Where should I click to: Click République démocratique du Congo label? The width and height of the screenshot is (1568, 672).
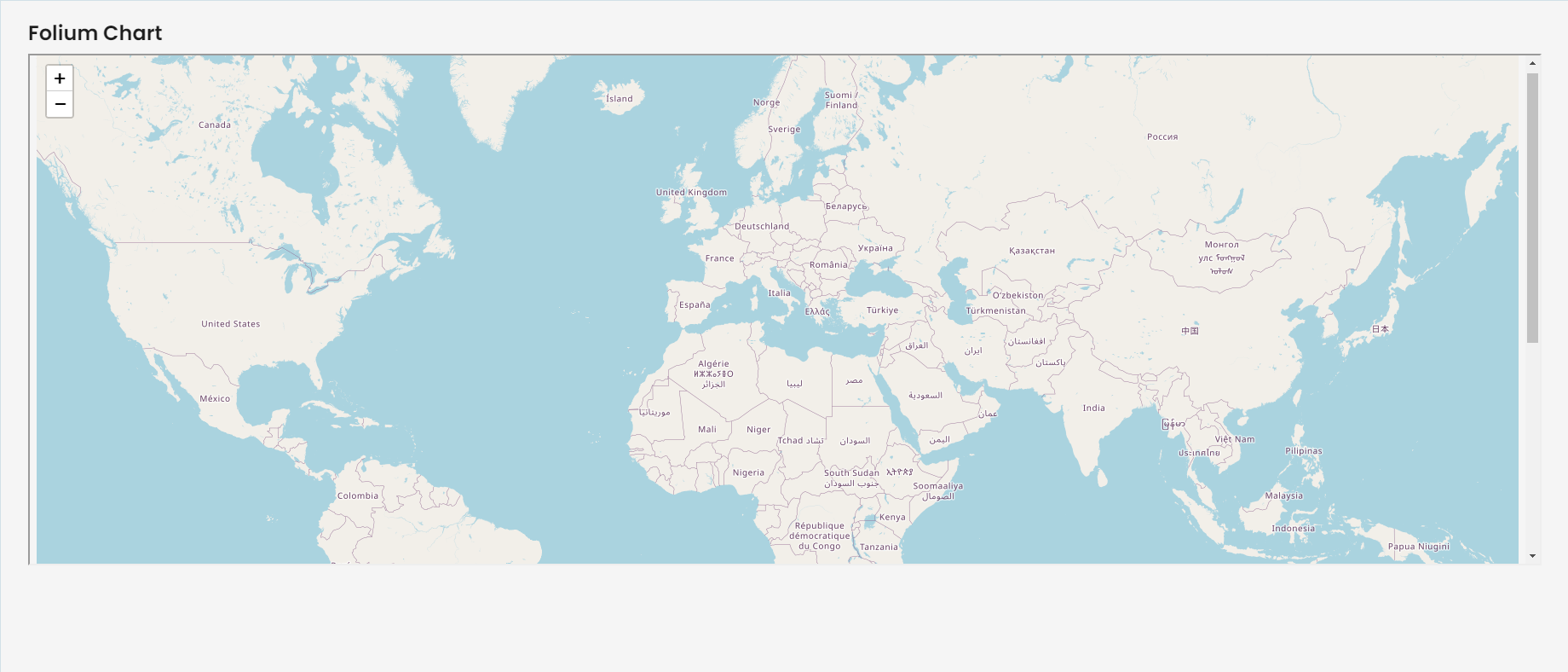click(x=820, y=536)
